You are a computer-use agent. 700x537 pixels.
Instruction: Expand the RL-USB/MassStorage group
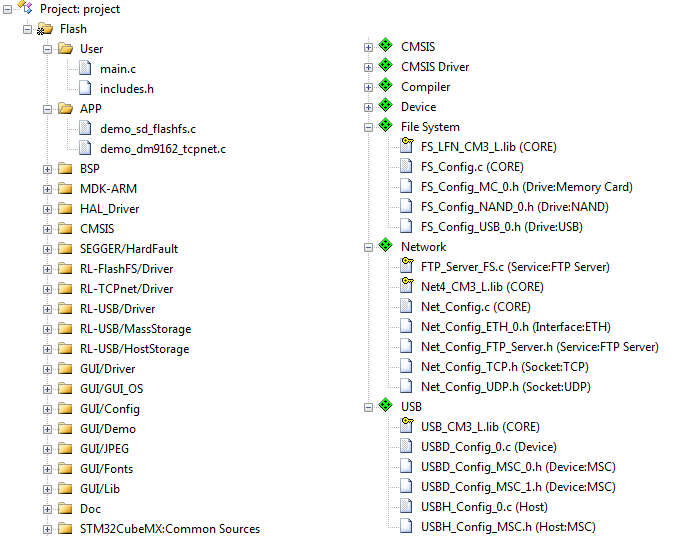(x=47, y=329)
